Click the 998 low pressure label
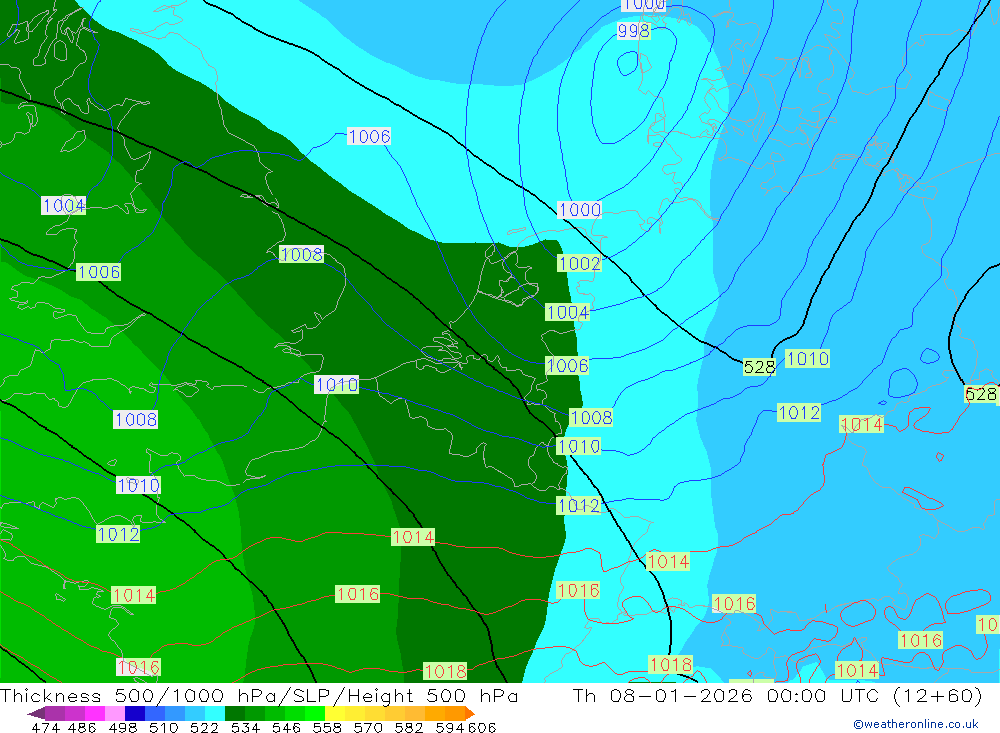 tap(633, 31)
